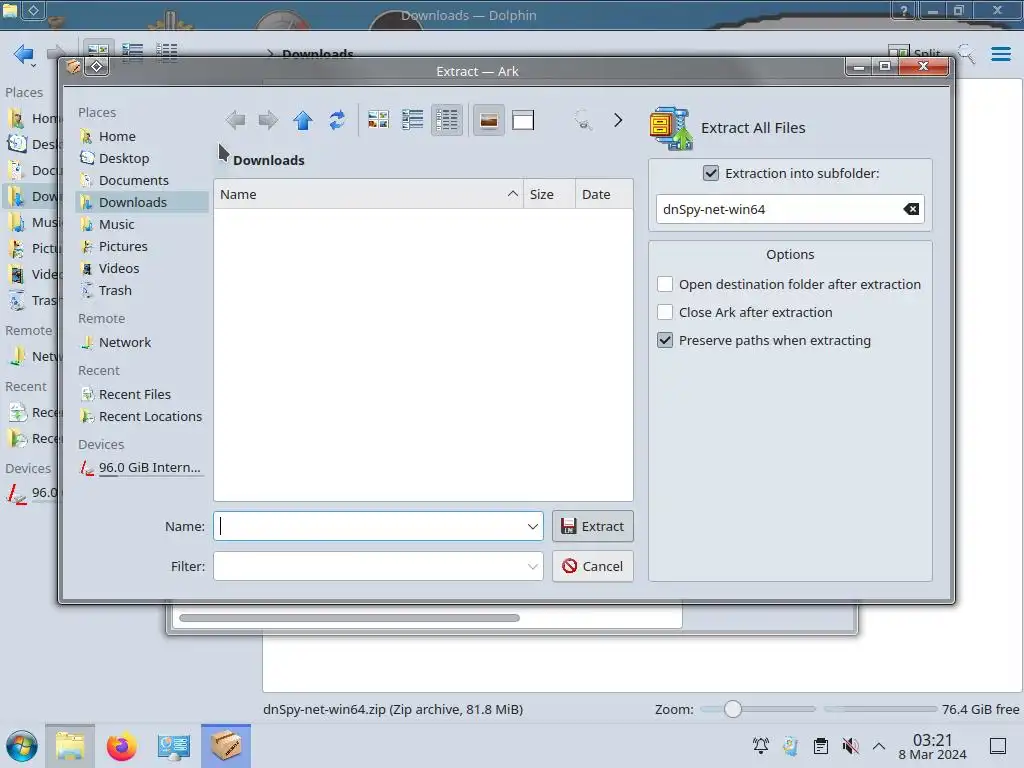Select Music in Extract dialog Places

(141, 225)
